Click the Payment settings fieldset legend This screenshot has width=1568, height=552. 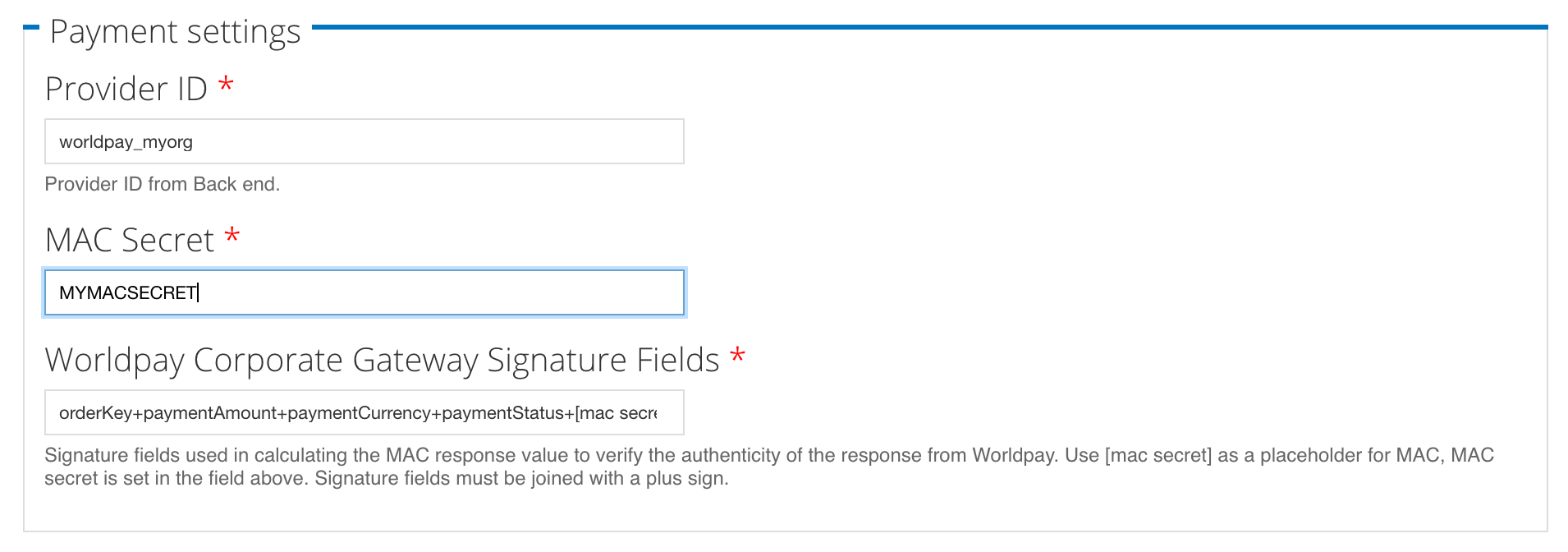coord(175,31)
